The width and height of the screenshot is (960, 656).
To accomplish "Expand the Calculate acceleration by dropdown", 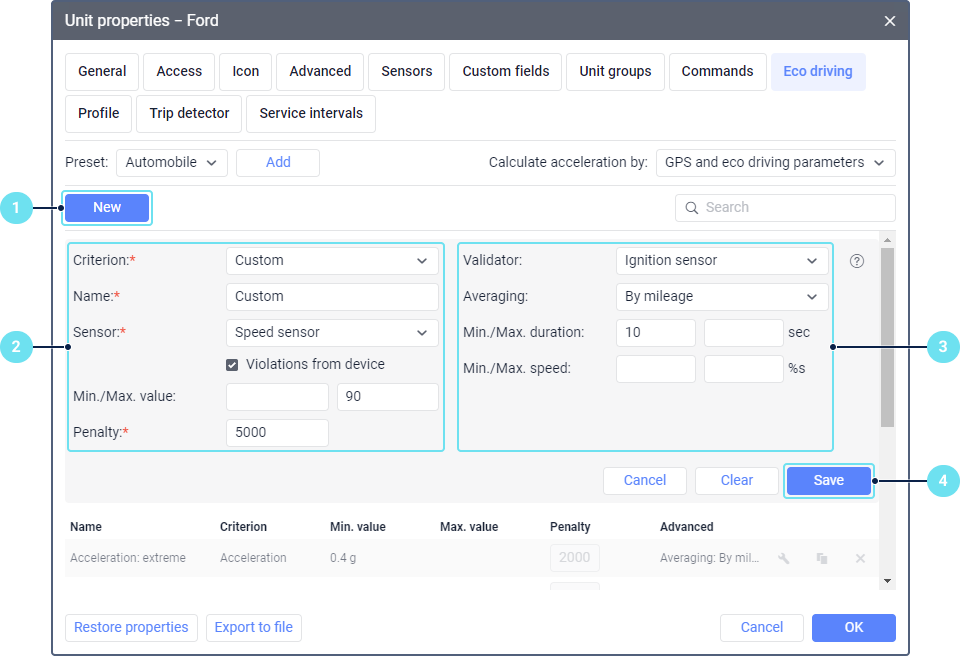I will pyautogui.click(x=775, y=163).
